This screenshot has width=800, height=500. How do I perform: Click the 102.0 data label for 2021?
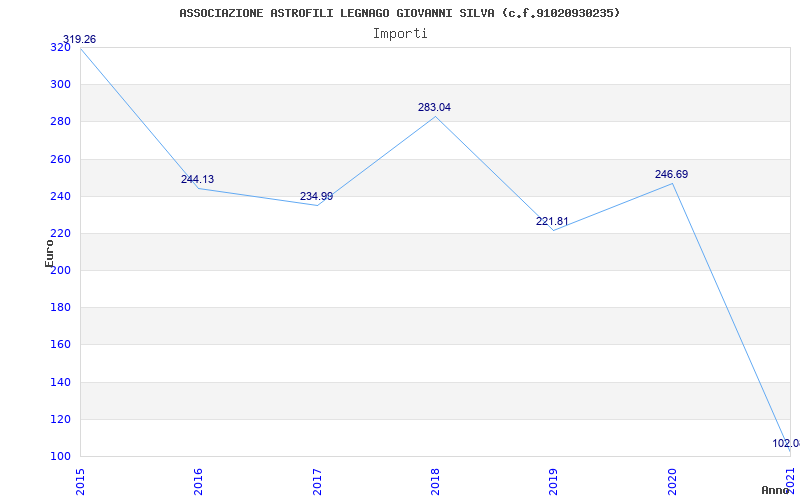786,444
